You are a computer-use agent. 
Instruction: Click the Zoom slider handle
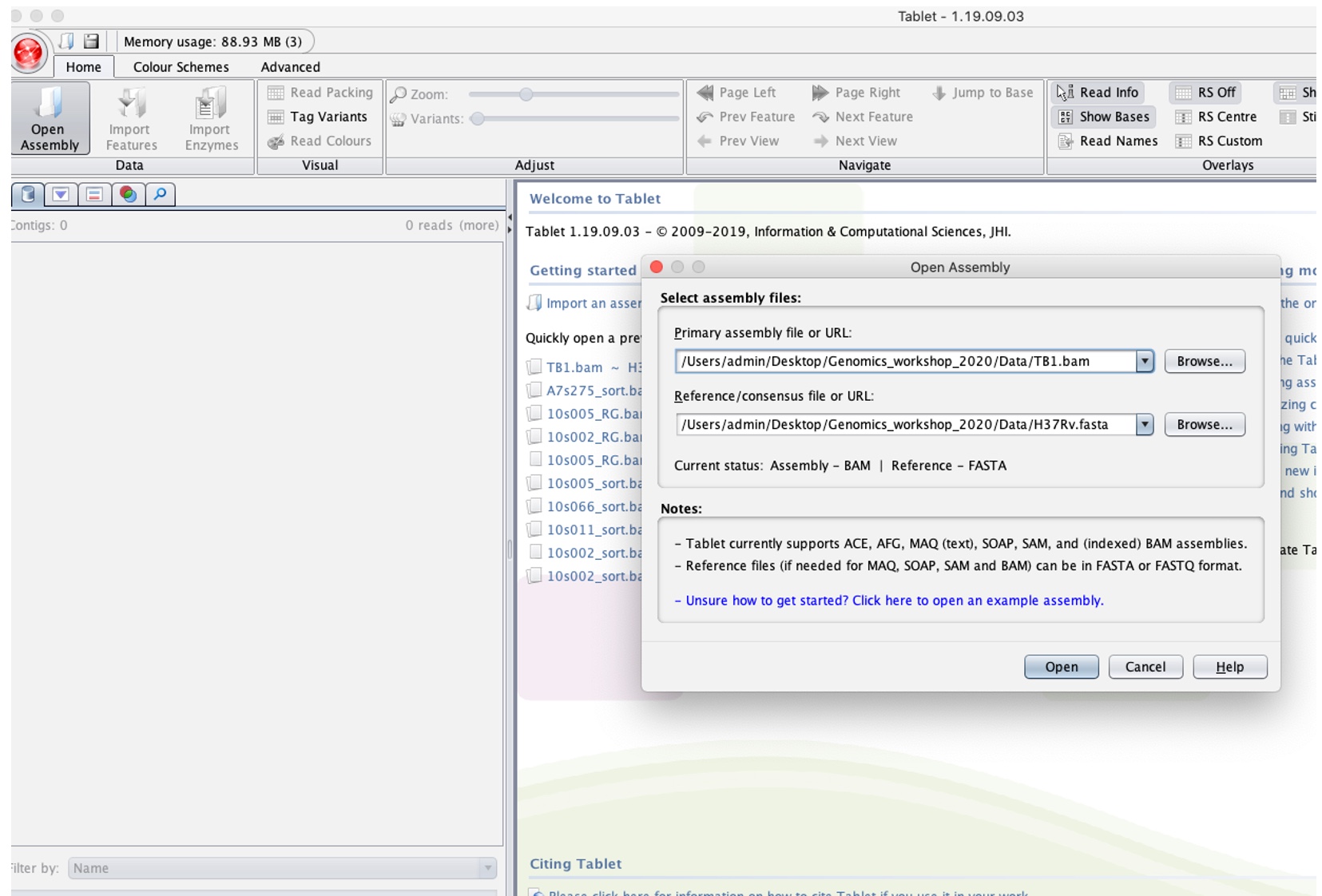click(x=526, y=94)
